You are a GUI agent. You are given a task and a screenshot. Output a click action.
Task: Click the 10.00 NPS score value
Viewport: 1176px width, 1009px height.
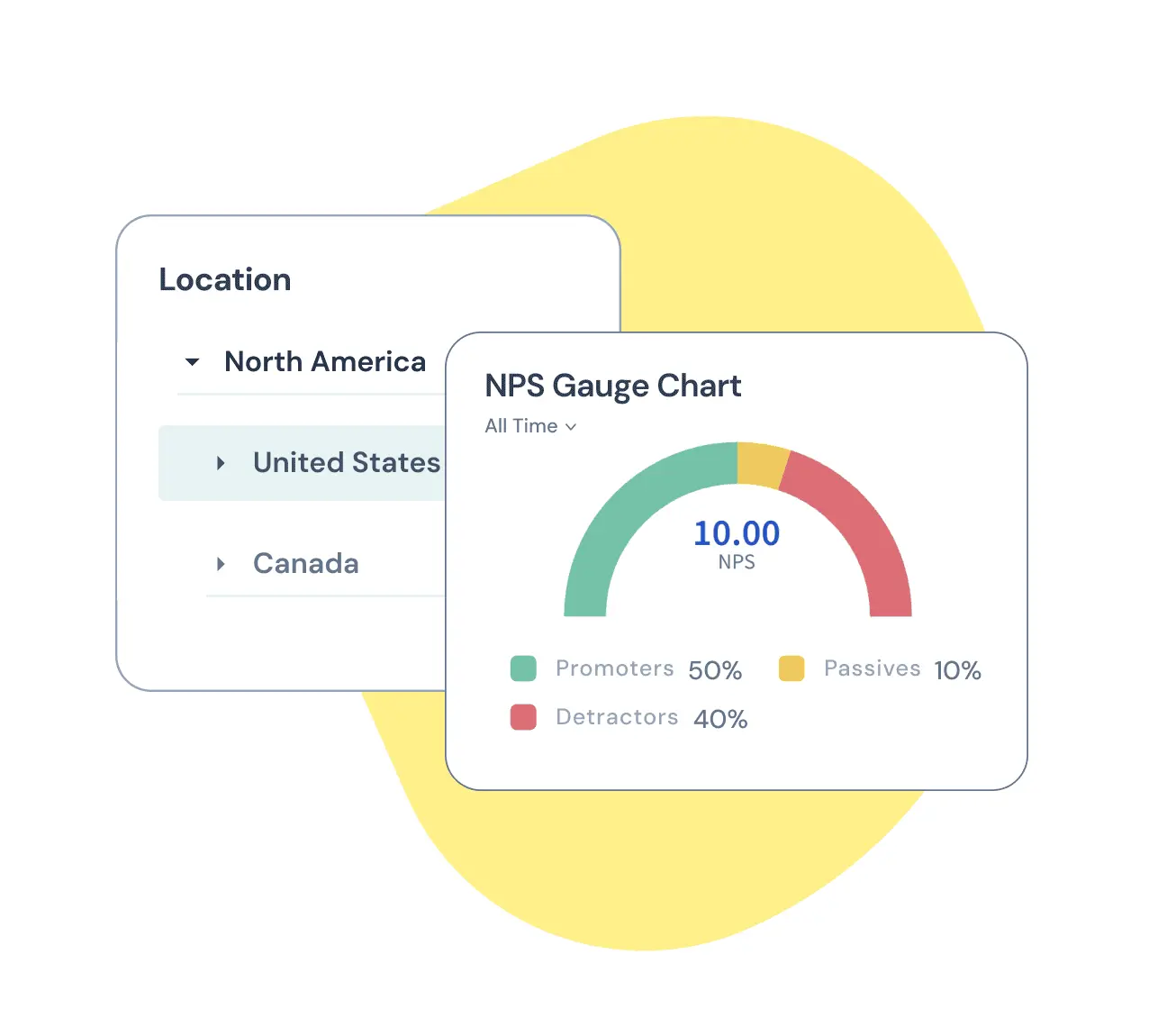click(737, 533)
